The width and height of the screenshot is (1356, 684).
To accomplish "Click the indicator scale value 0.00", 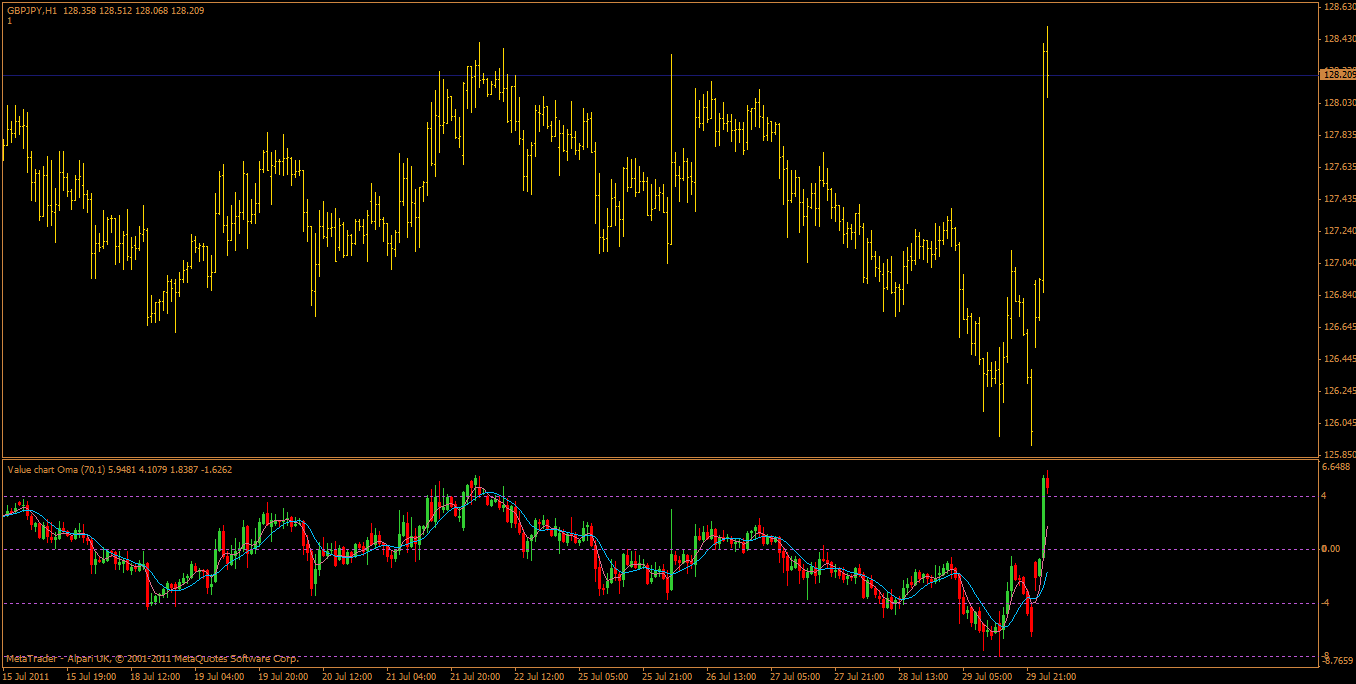I will [x=1331, y=549].
